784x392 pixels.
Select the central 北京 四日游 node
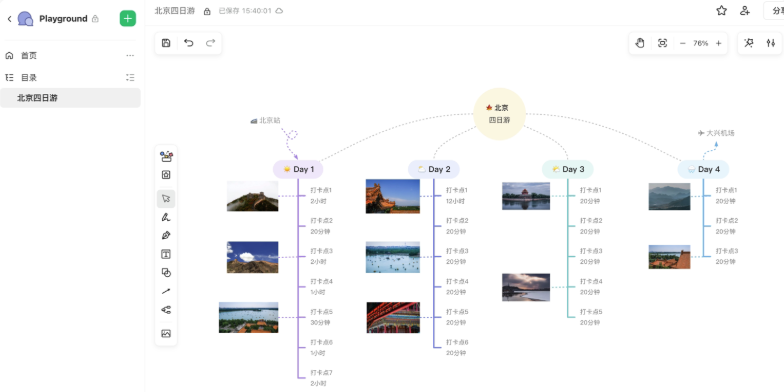click(500, 114)
